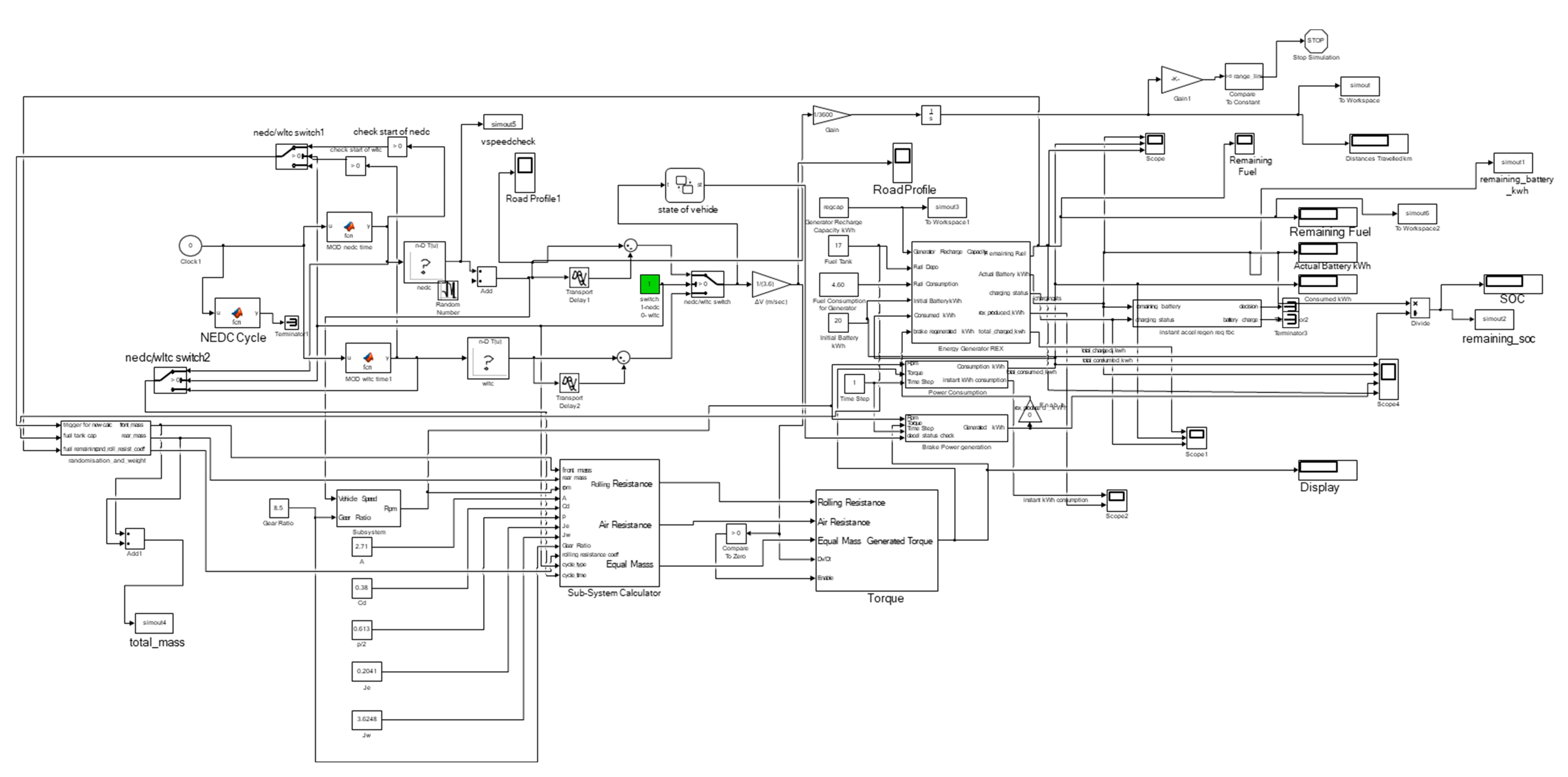Select the Gain1 triangle block

[1178, 80]
